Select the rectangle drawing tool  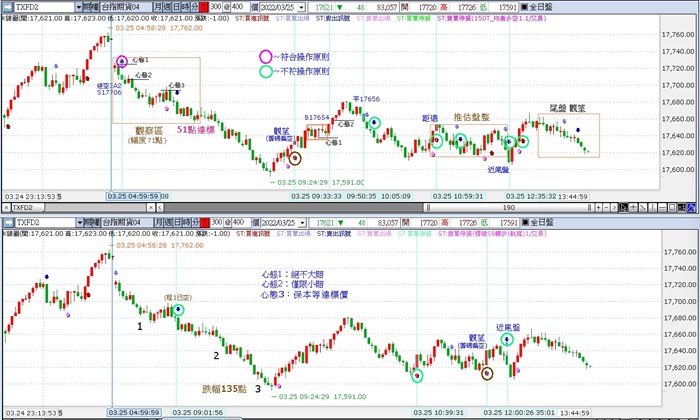point(672,208)
